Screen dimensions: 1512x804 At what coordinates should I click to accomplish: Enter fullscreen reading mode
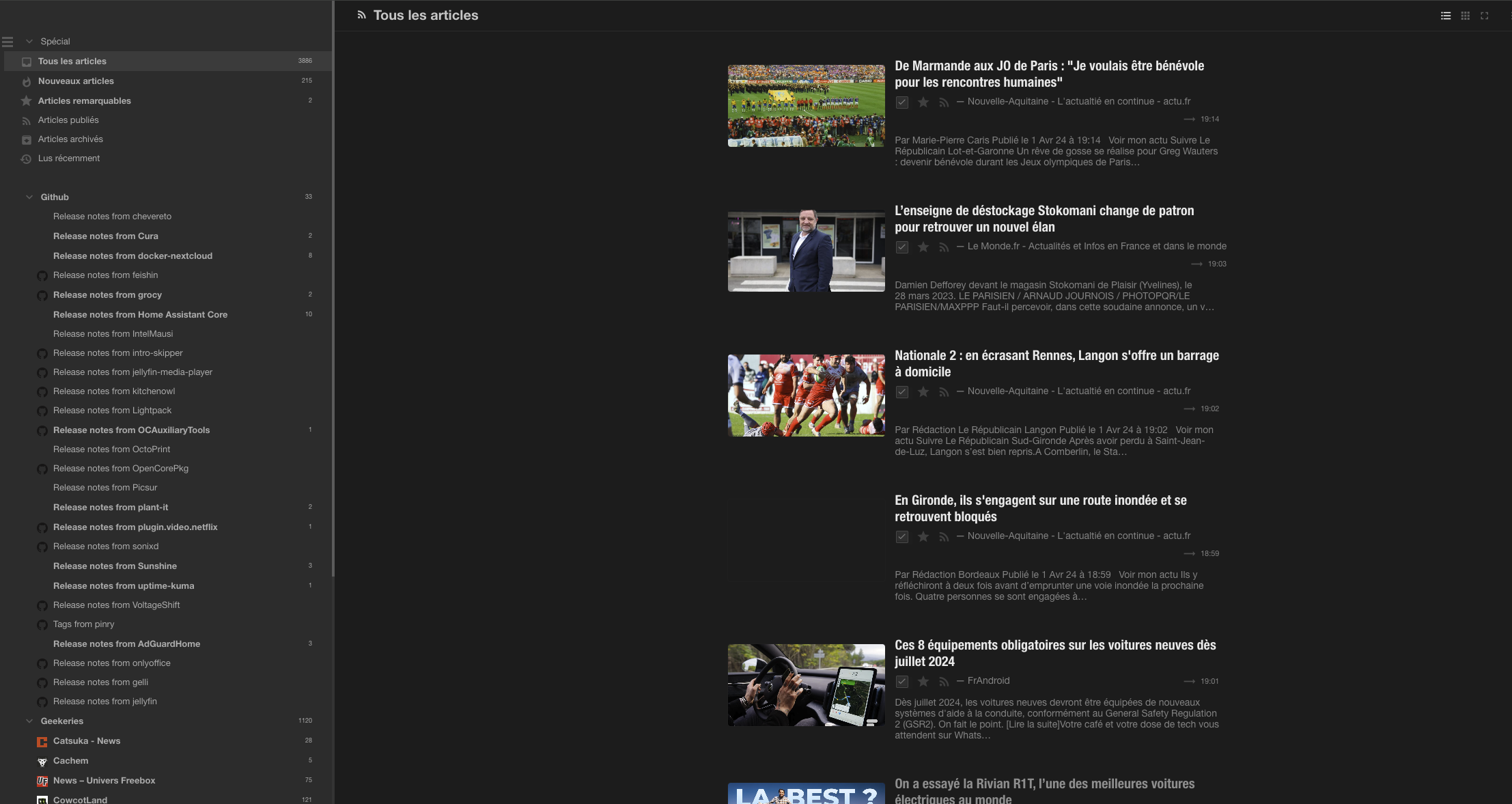coord(1484,15)
